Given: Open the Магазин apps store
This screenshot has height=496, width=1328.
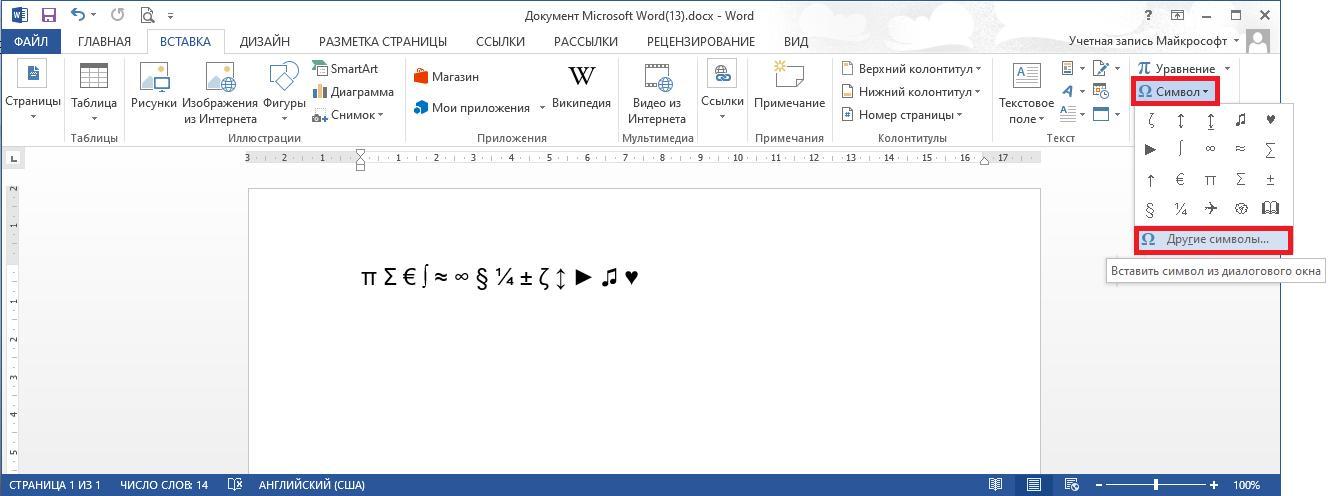Looking at the screenshot, I should tap(447, 76).
